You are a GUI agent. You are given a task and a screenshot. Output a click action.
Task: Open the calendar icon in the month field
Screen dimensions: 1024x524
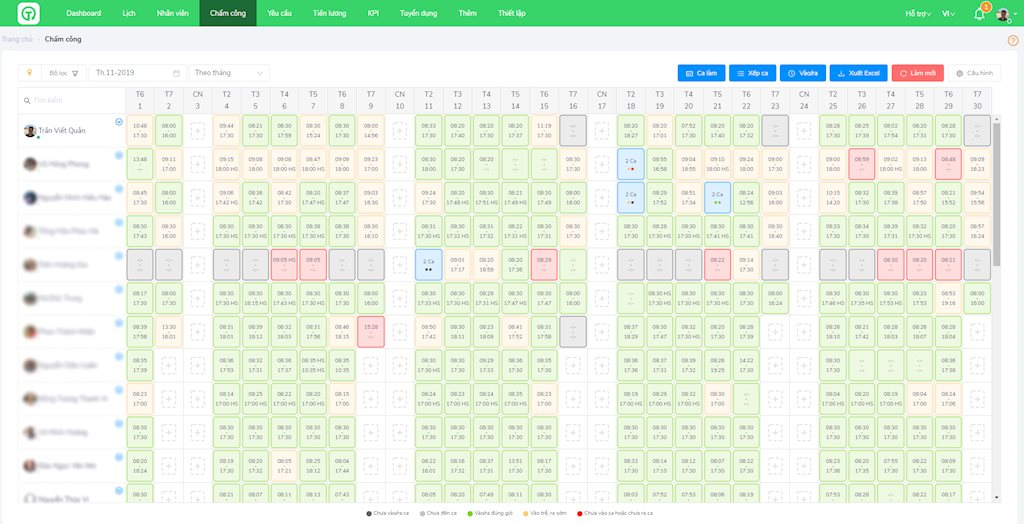[x=176, y=73]
